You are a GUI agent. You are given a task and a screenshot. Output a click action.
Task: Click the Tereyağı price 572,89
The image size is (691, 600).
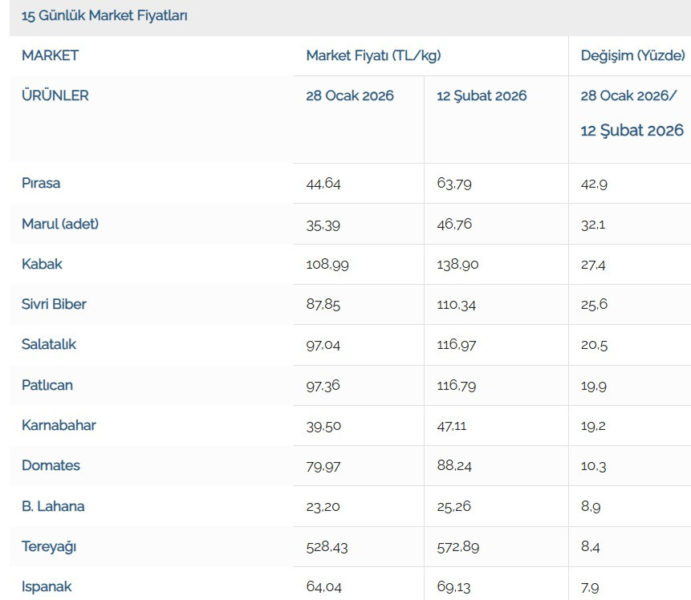pyautogui.click(x=455, y=547)
